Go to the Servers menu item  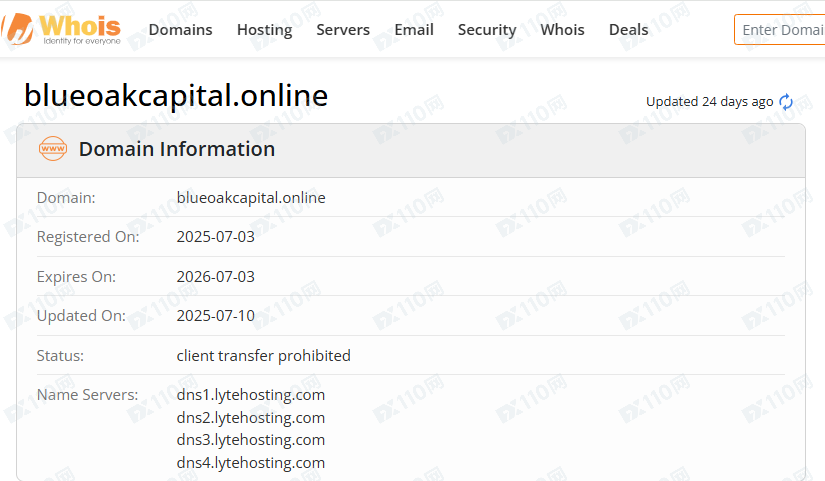tap(343, 30)
